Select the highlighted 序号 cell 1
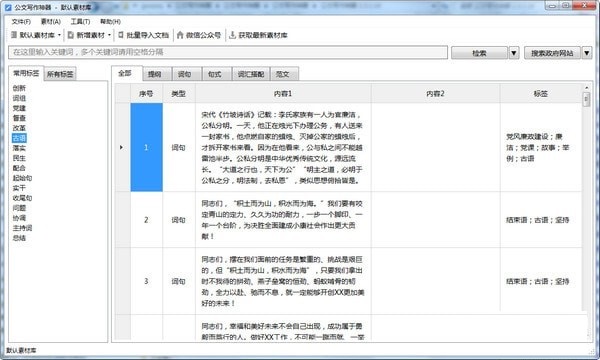600x360 pixels. [x=146, y=147]
